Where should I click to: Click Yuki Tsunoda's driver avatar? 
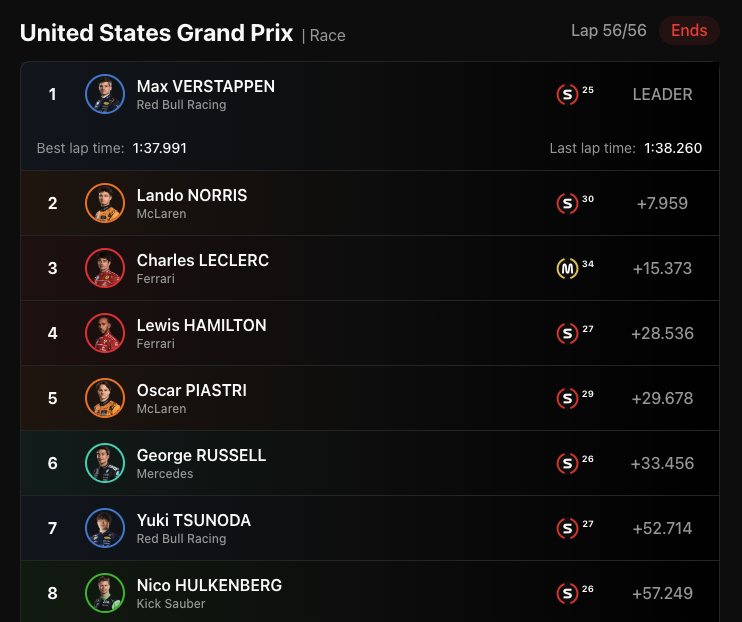(105, 528)
